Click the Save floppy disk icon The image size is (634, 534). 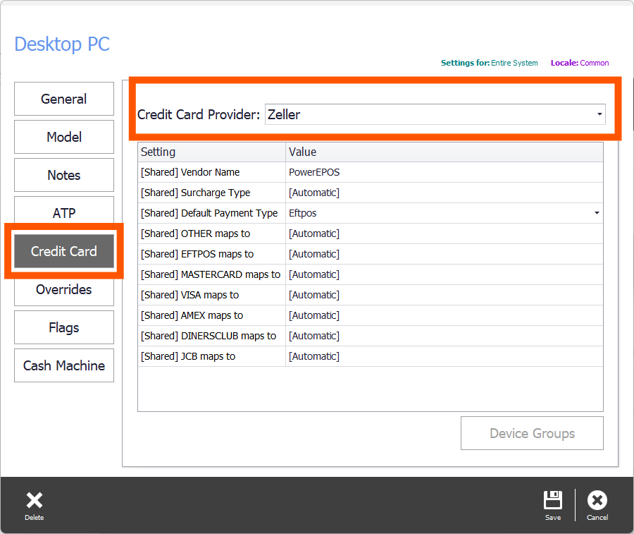click(553, 500)
